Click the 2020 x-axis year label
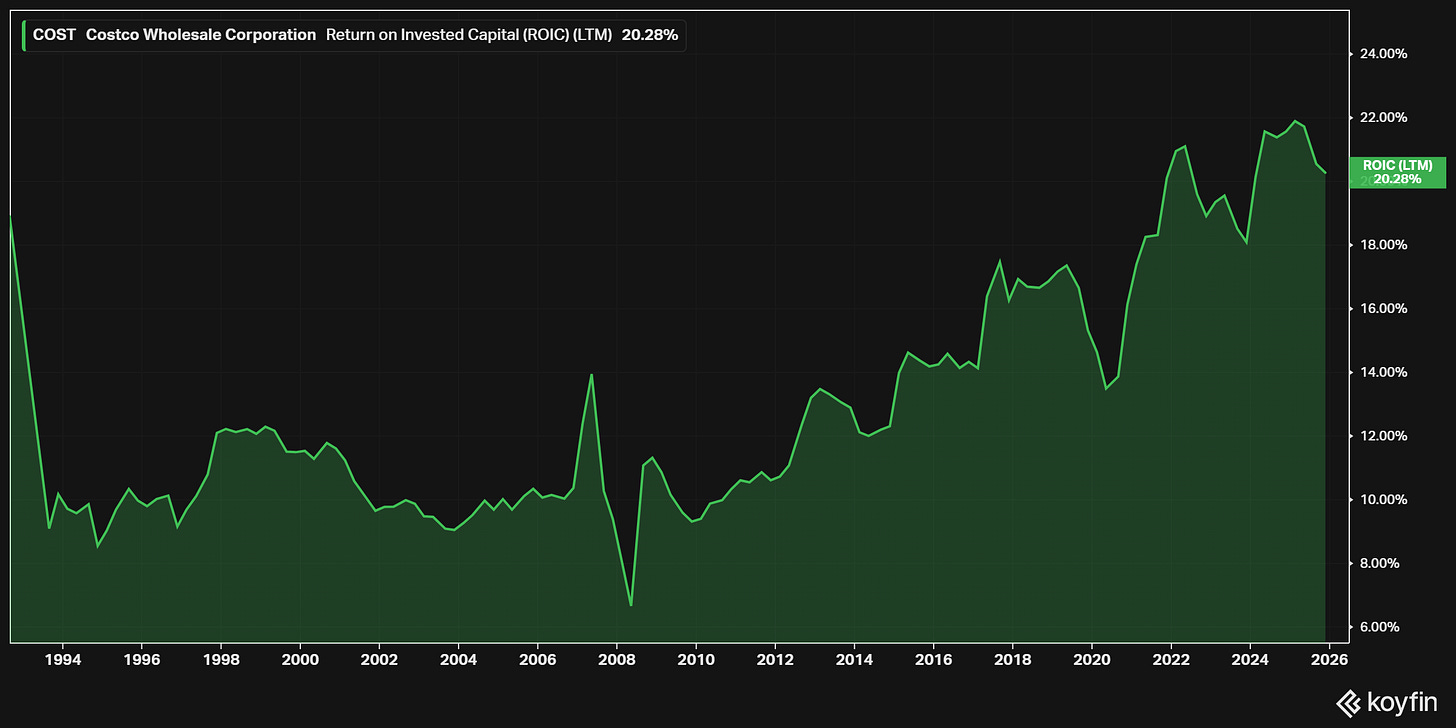1456x728 pixels. [x=1091, y=660]
